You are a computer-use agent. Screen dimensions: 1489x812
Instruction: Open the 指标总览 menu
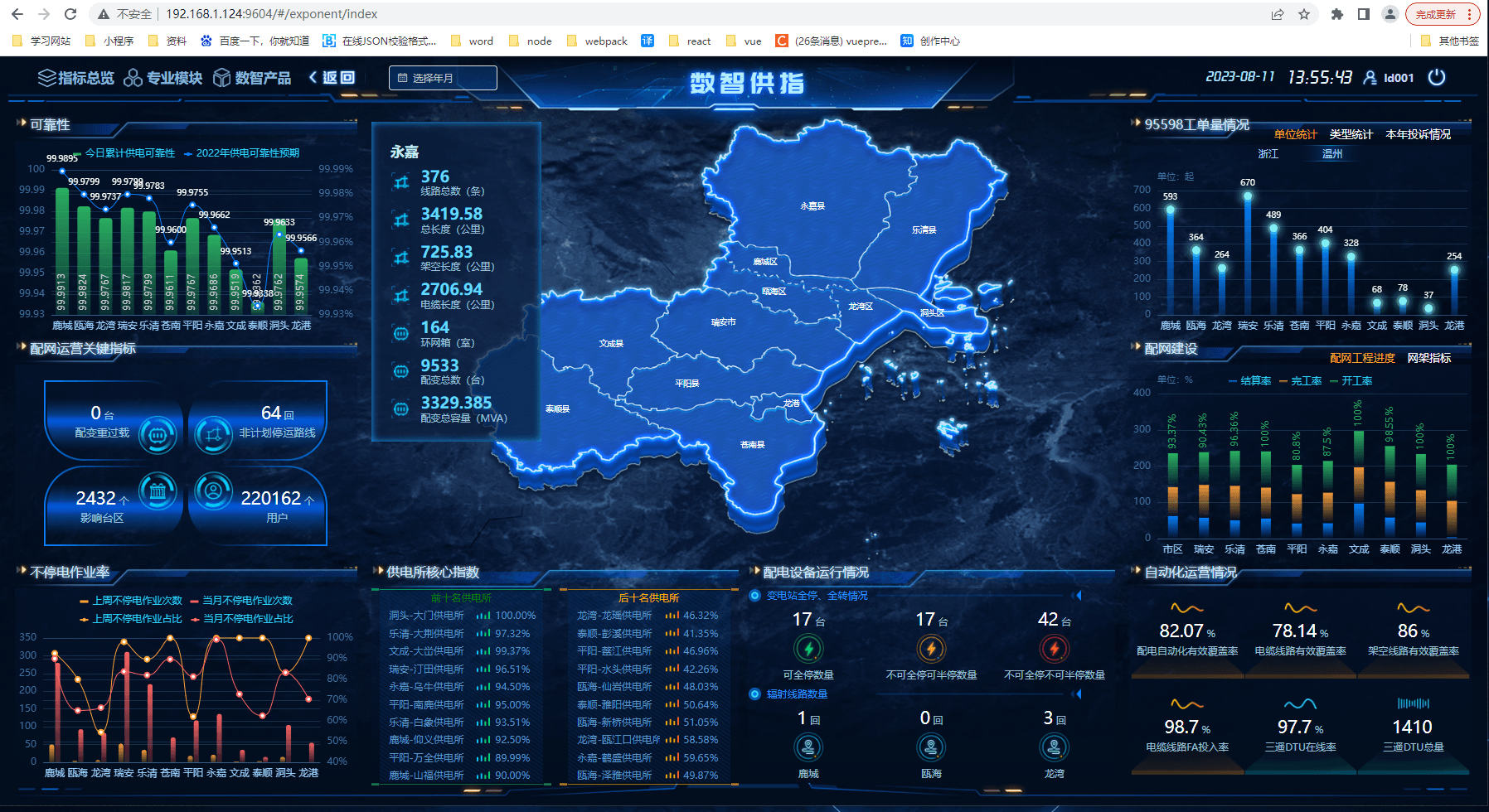point(76,78)
